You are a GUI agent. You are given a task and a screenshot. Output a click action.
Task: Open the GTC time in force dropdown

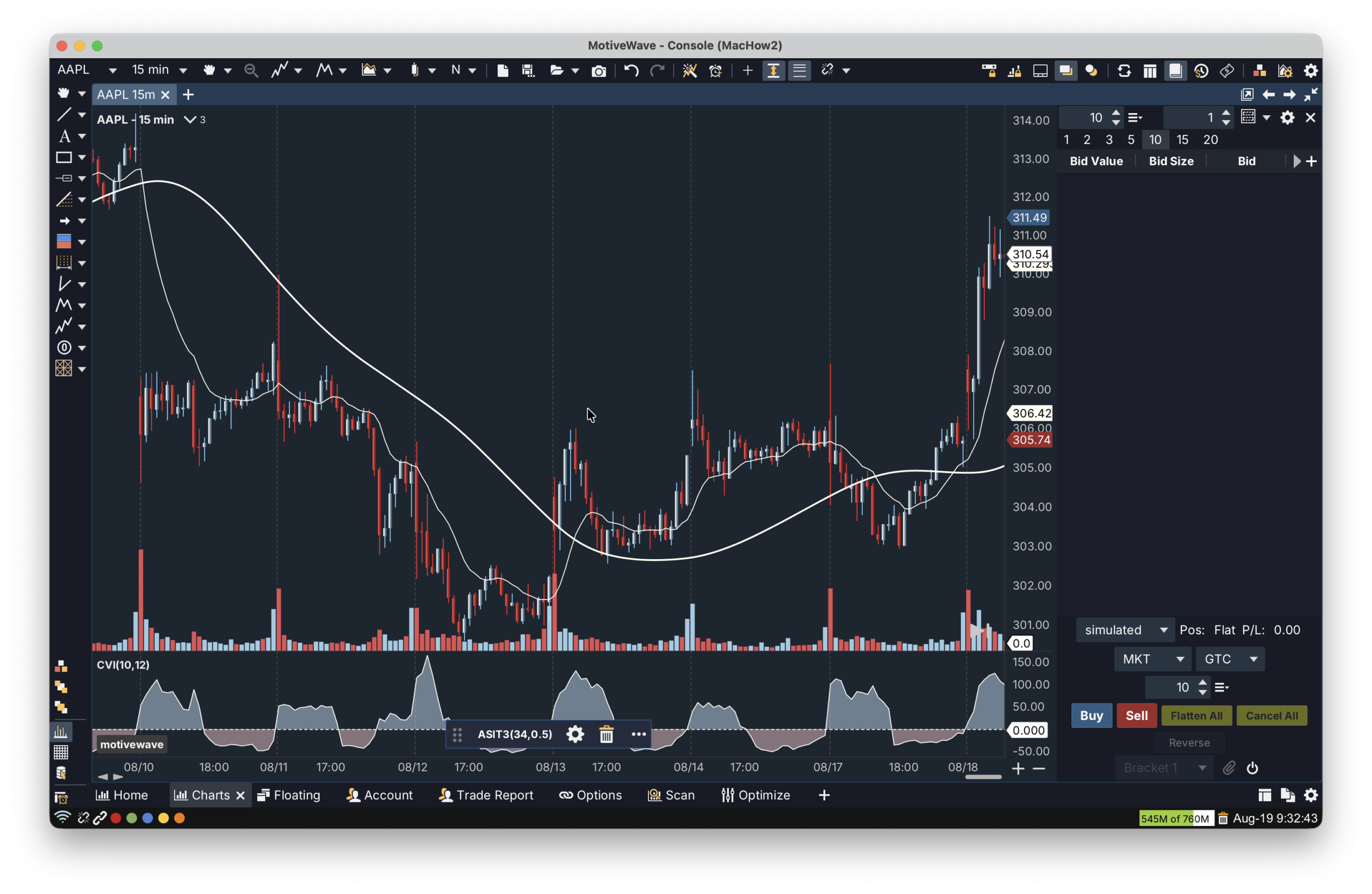(x=1229, y=659)
